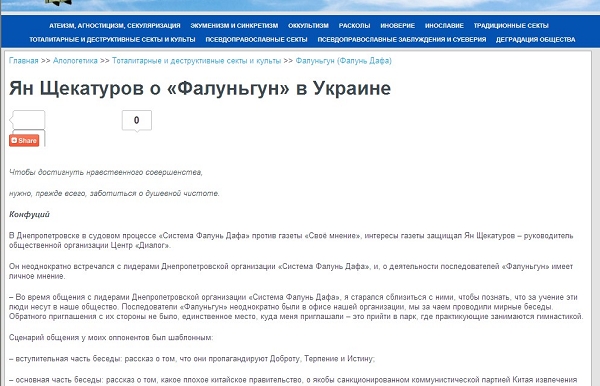The height and width of the screenshot is (386, 600).
Task: Follow the Фалуньгун (Фалунь Дафа) breadcrumb
Action: pyautogui.click(x=344, y=60)
